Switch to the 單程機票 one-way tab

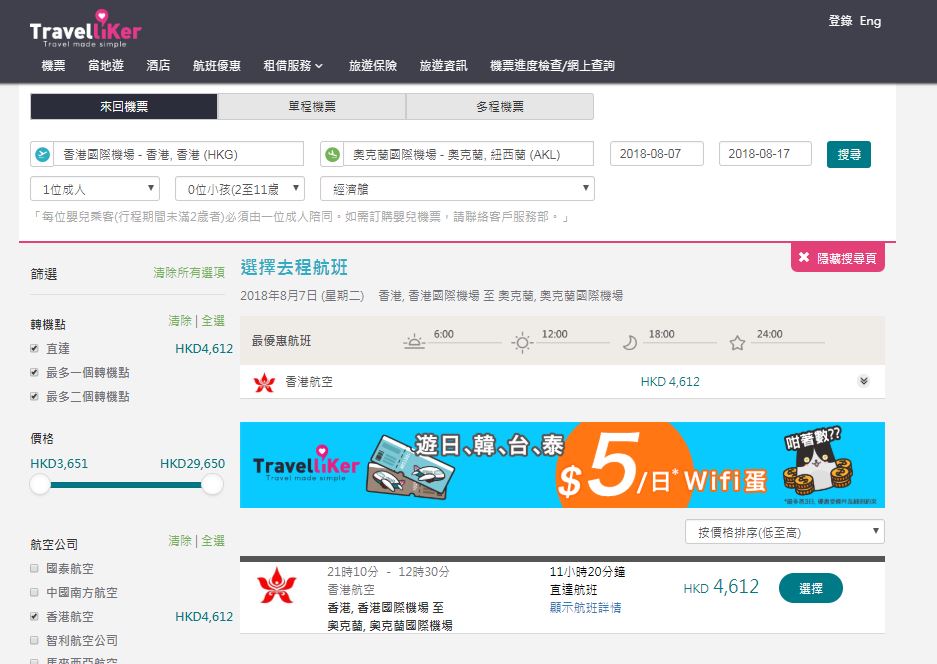tap(312, 106)
